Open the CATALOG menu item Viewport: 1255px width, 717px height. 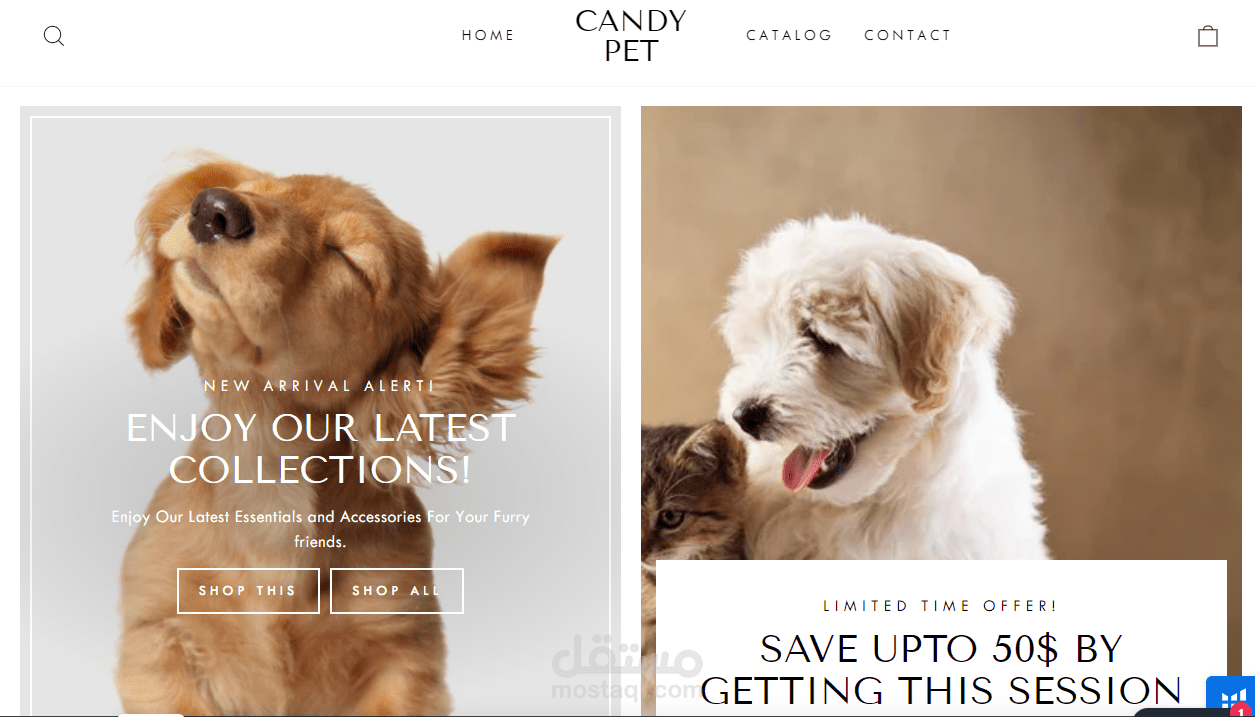click(789, 35)
